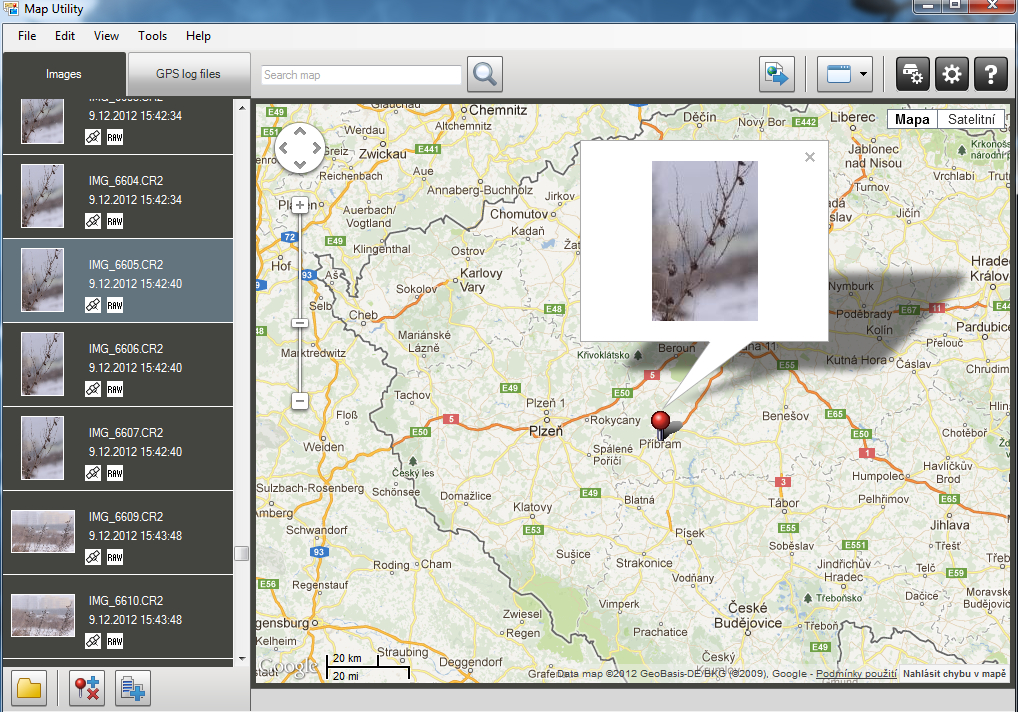This screenshot has width=1018, height=712.
Task: Expand the view mode dropdown arrow
Action: (x=863, y=74)
